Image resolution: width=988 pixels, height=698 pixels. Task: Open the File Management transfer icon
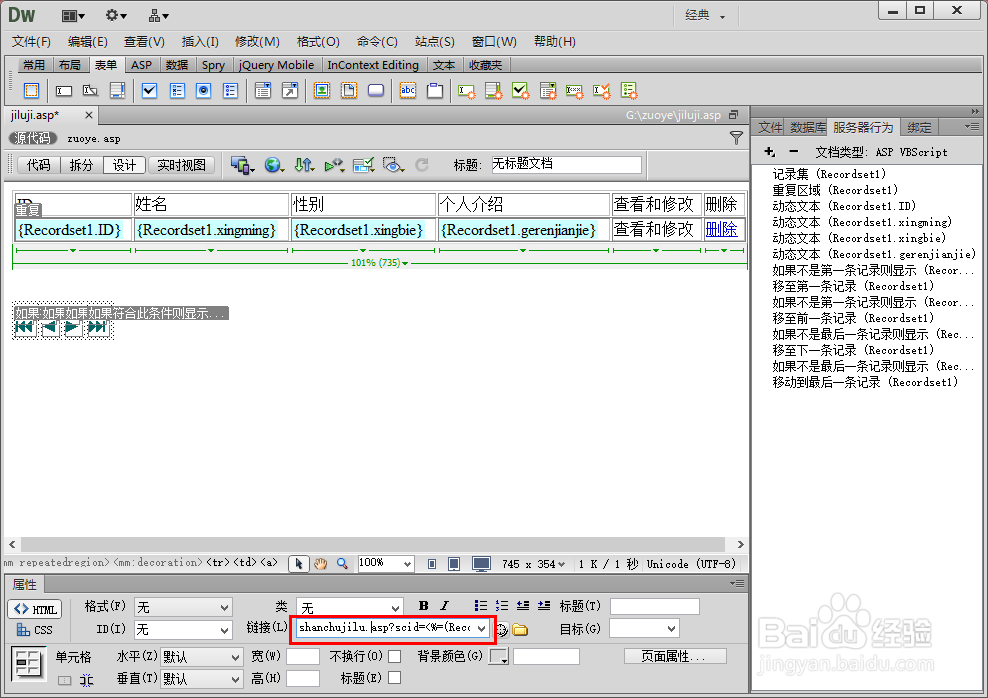304,165
